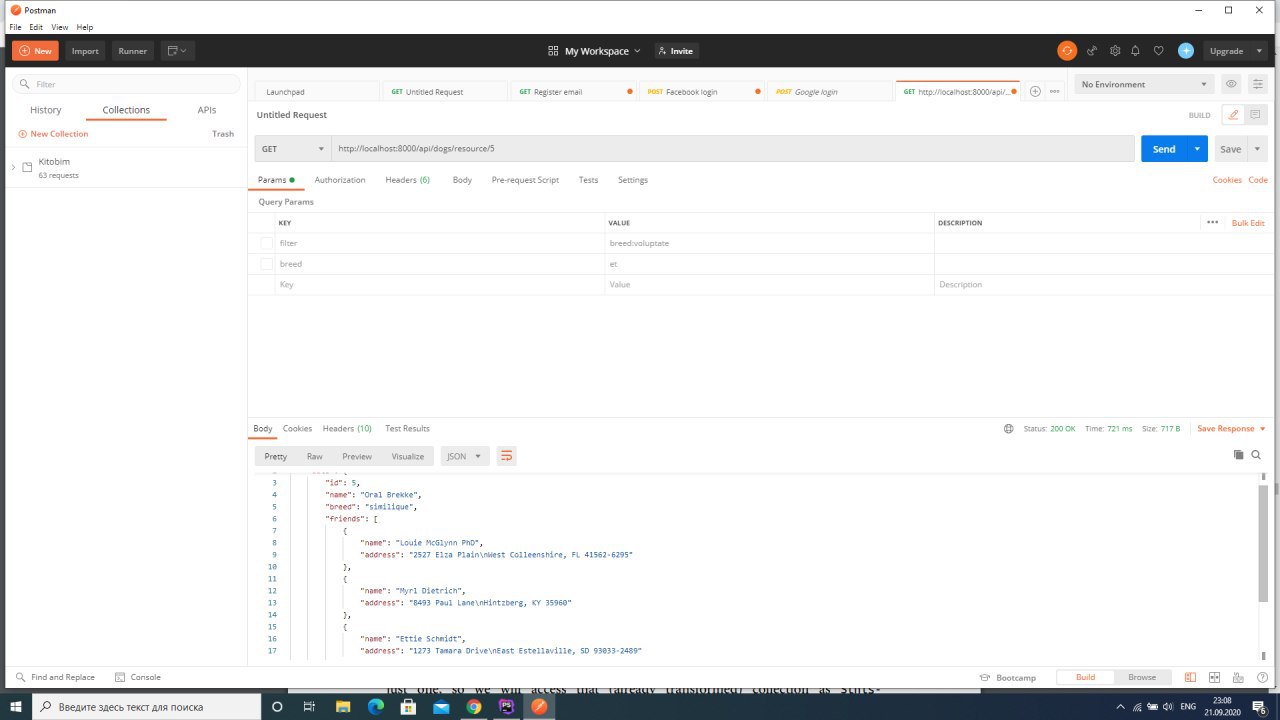Click the globe network icon
This screenshot has height=720, width=1280.
click(1008, 429)
